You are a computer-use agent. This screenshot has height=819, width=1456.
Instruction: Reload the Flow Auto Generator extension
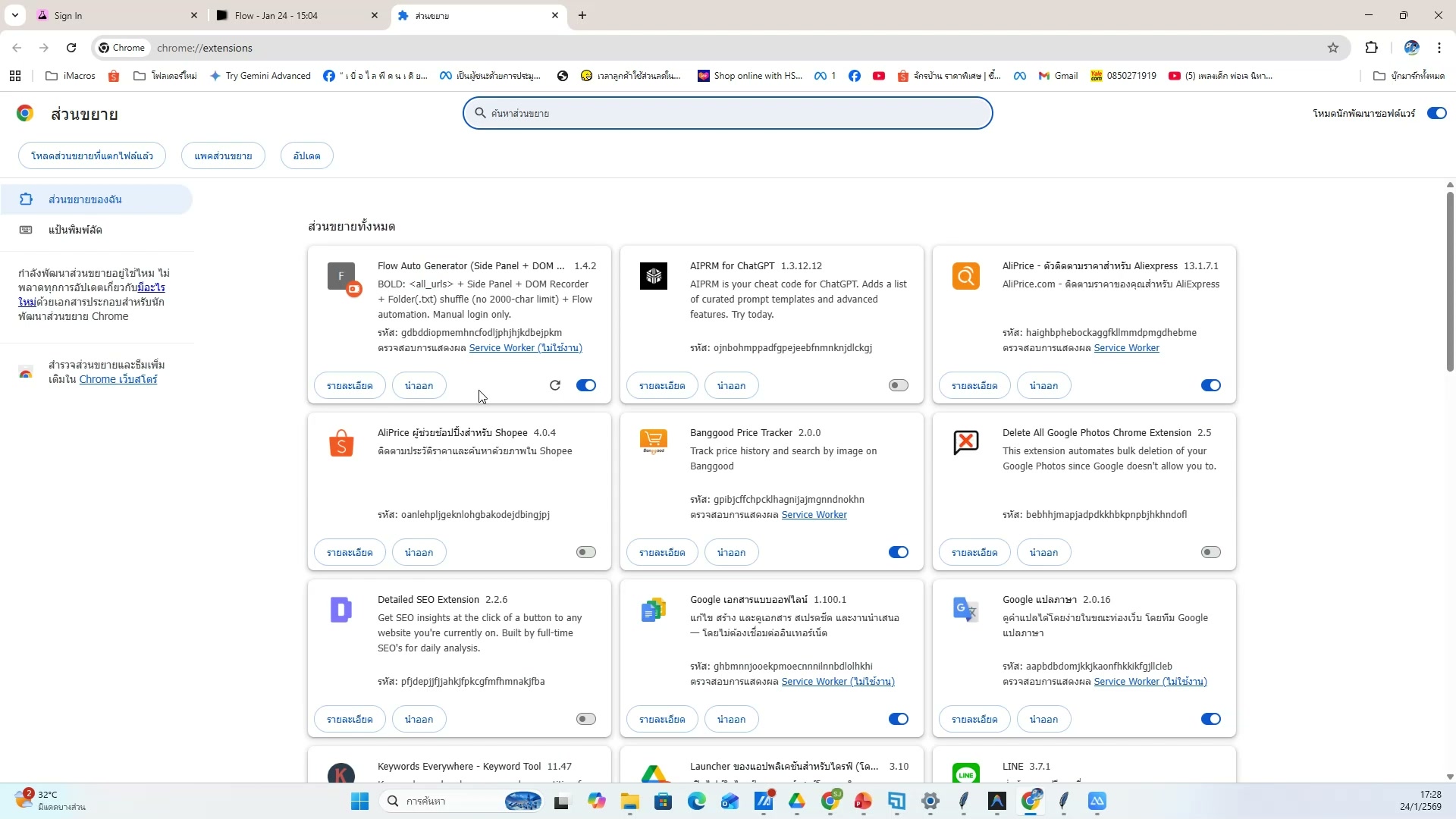tap(555, 385)
